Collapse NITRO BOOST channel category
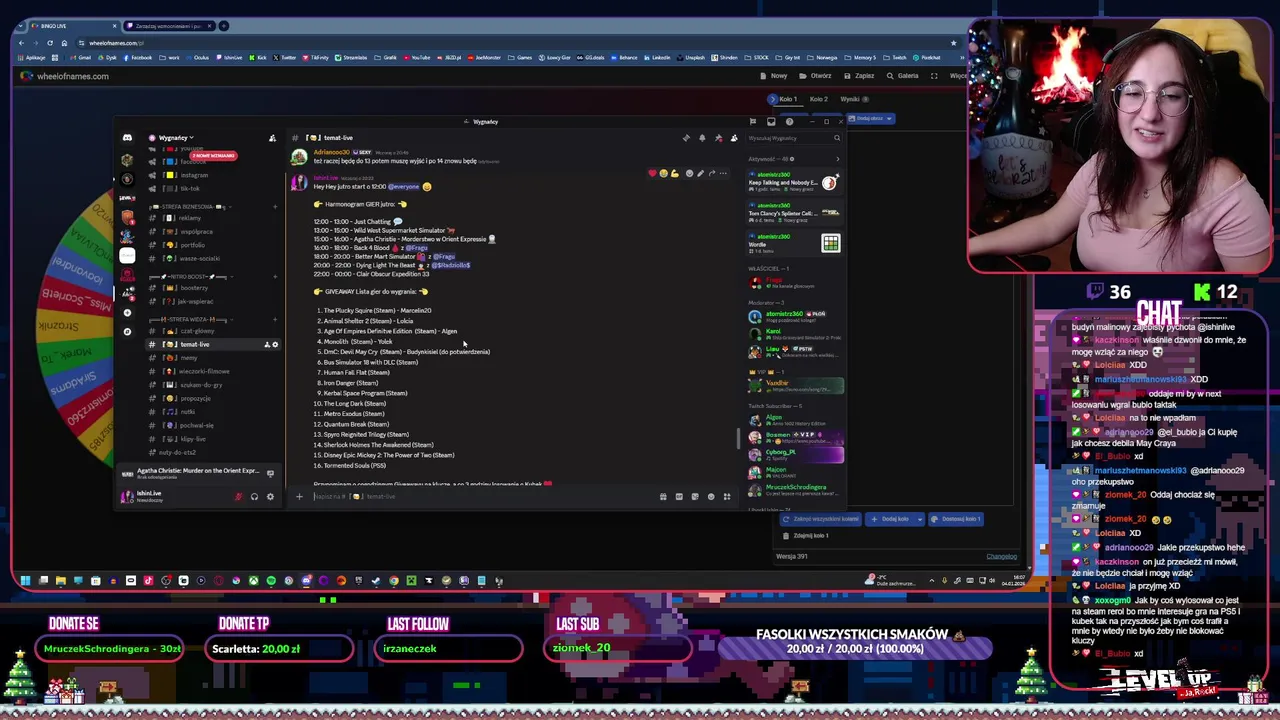Viewport: 1280px width, 720px height. pos(191,276)
